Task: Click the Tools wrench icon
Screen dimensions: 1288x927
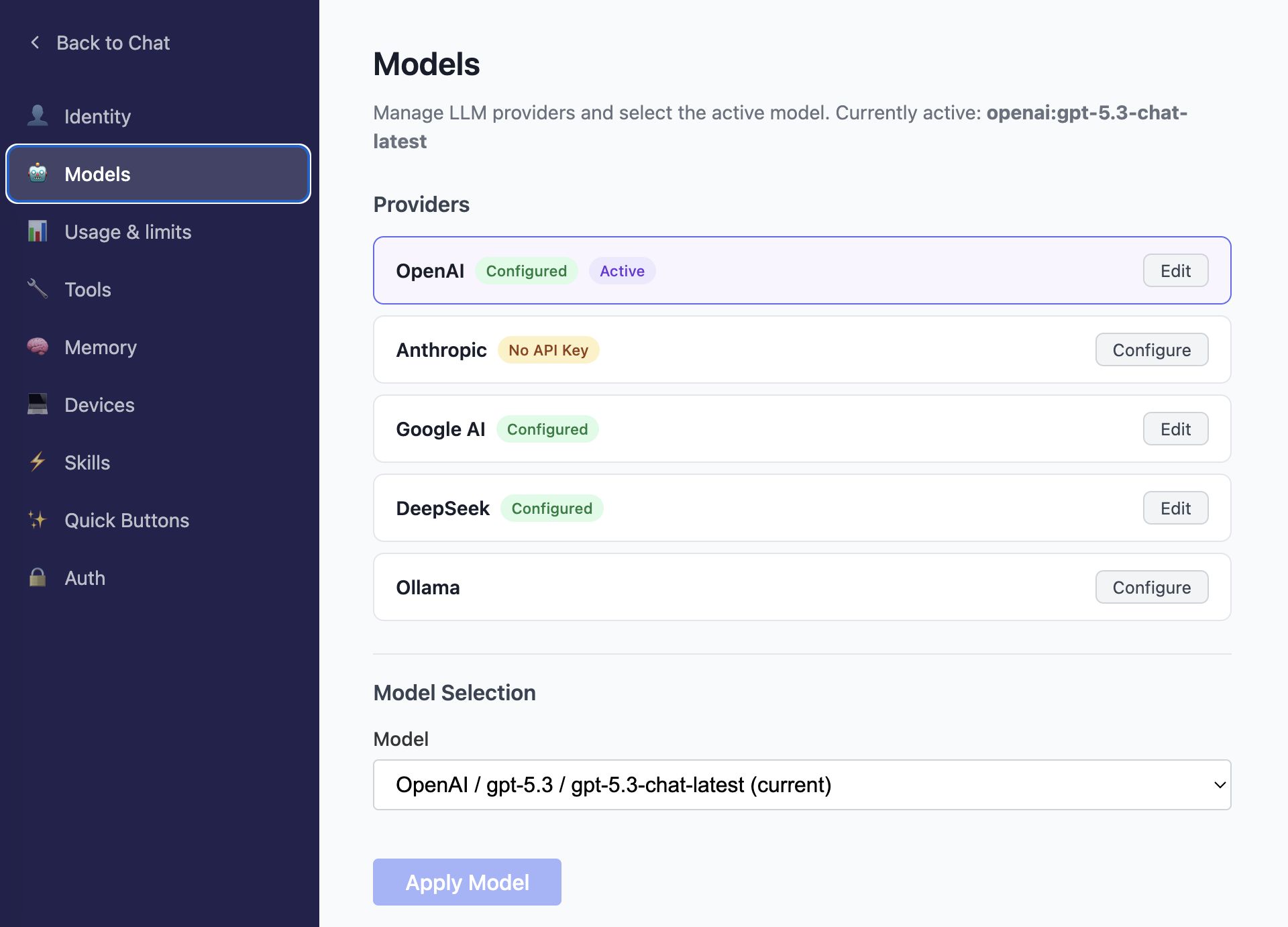Action: (38, 288)
